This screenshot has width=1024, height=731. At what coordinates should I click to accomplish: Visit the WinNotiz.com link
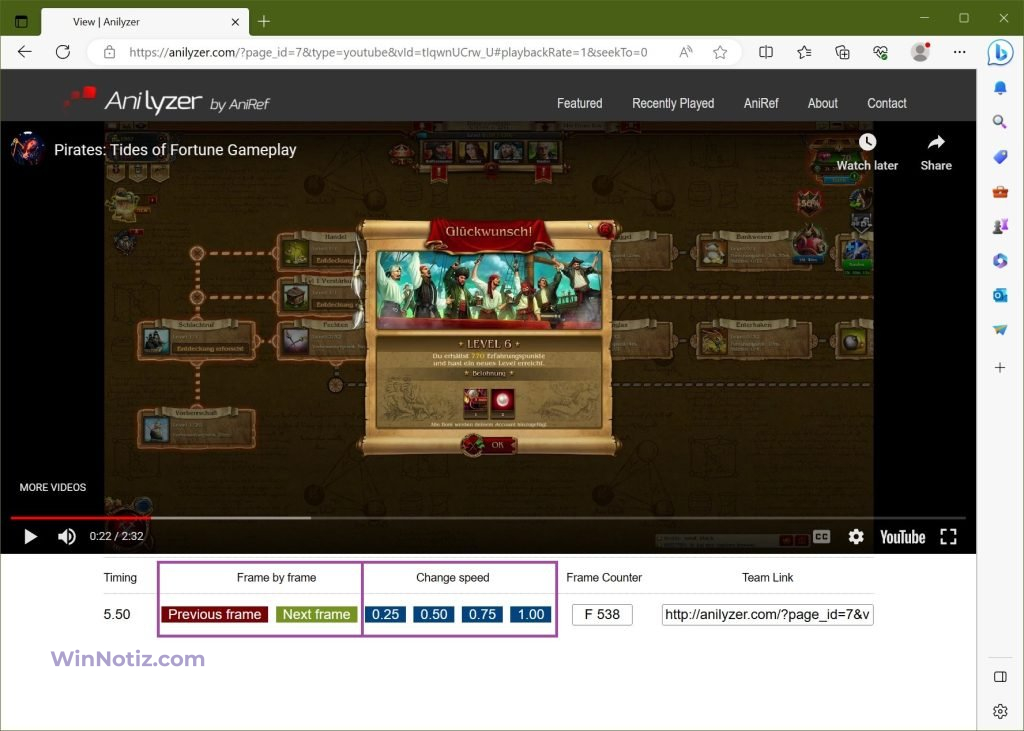(126, 658)
